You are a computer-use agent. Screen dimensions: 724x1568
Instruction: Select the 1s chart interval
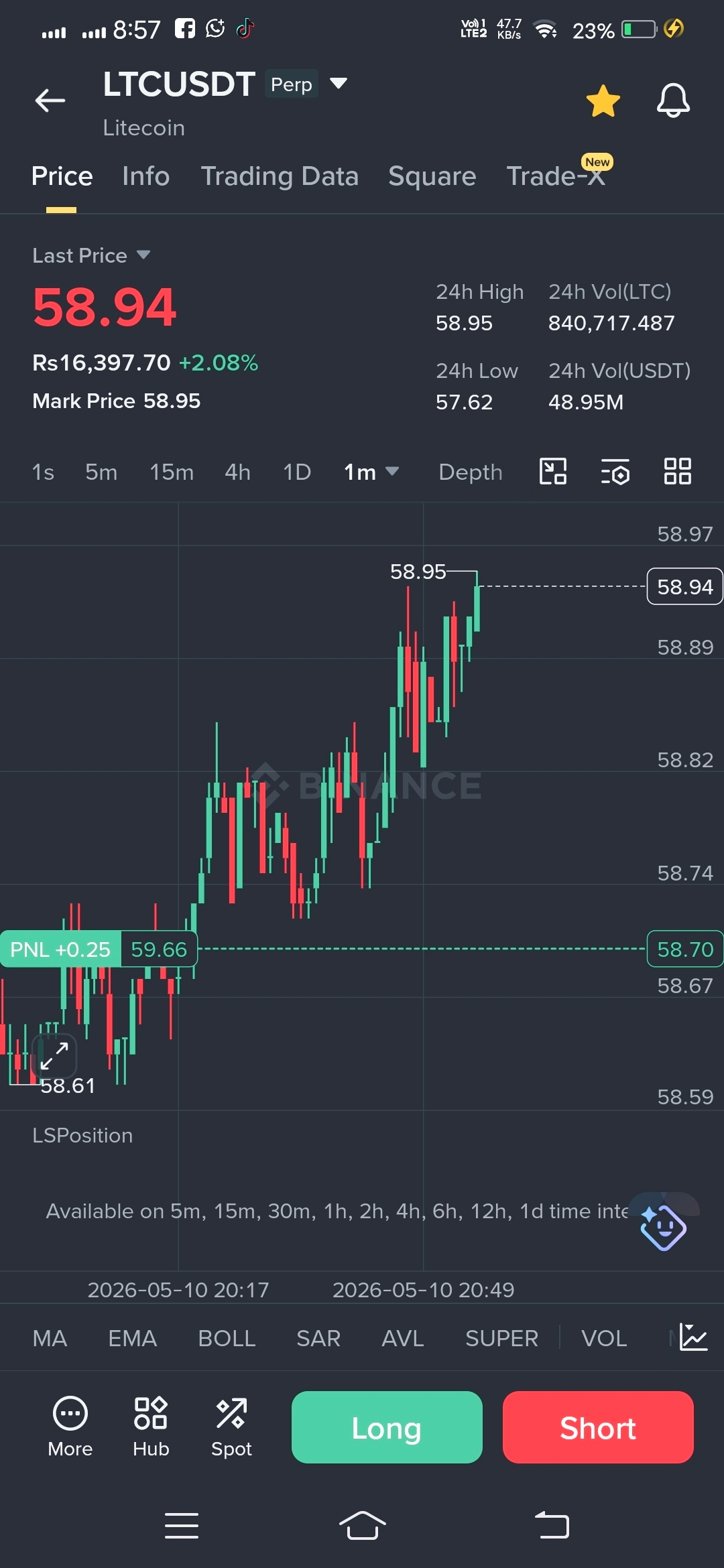(43, 472)
